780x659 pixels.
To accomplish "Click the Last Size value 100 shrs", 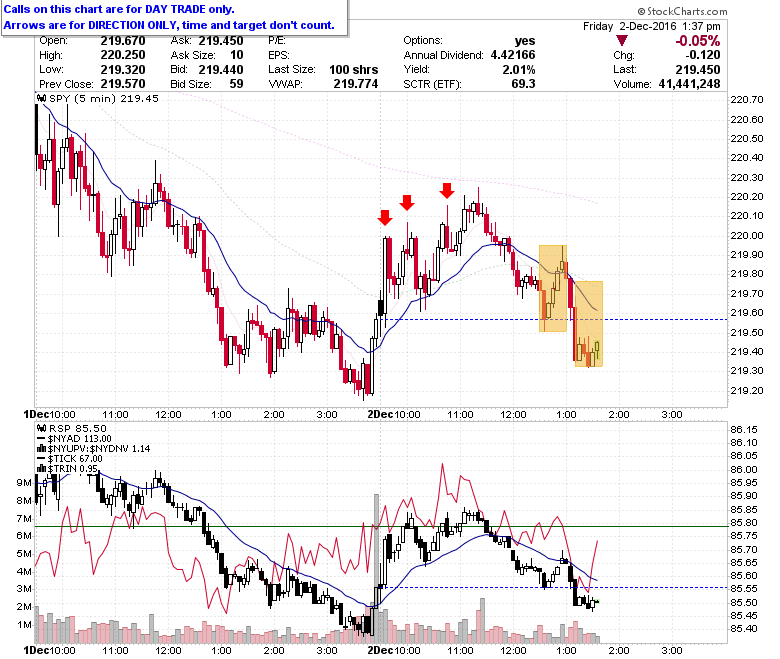I will coord(354,70).
